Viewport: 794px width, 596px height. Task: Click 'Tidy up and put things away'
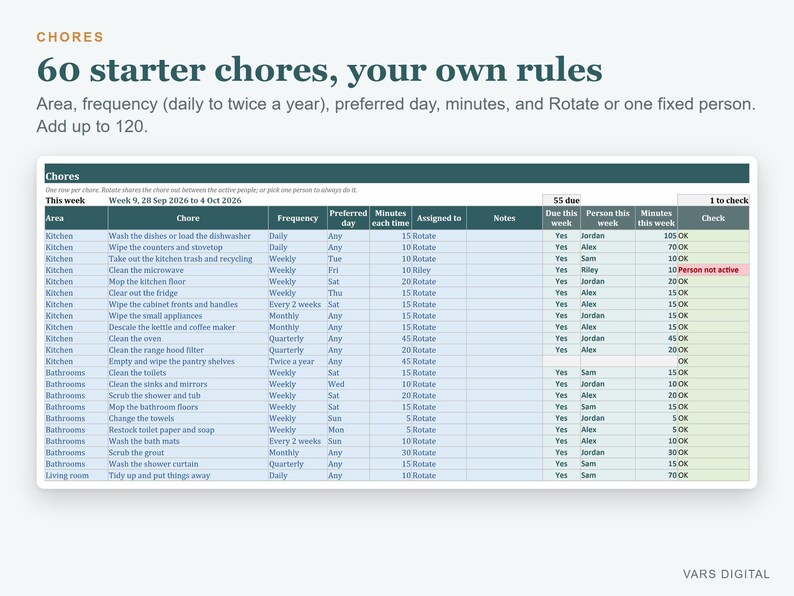point(188,475)
